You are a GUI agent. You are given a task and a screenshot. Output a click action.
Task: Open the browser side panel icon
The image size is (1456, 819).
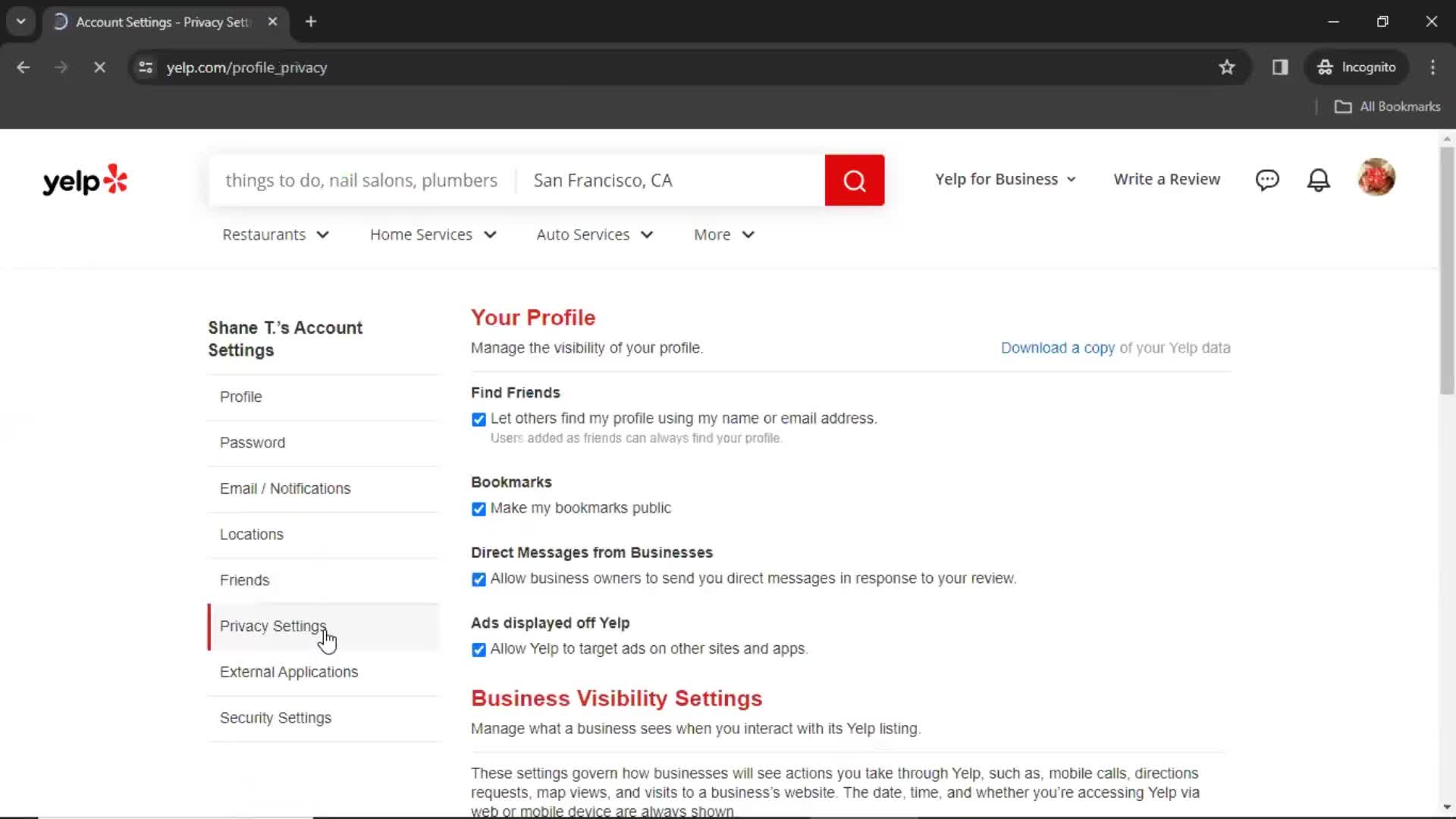pos(1280,67)
